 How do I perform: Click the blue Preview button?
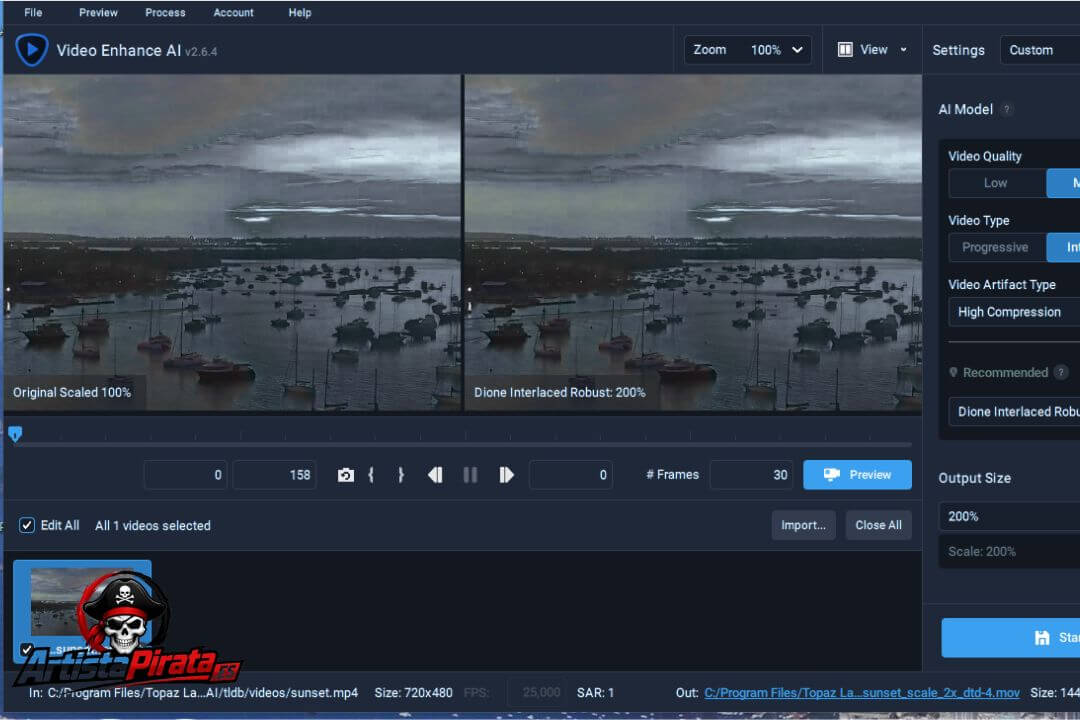click(x=858, y=475)
